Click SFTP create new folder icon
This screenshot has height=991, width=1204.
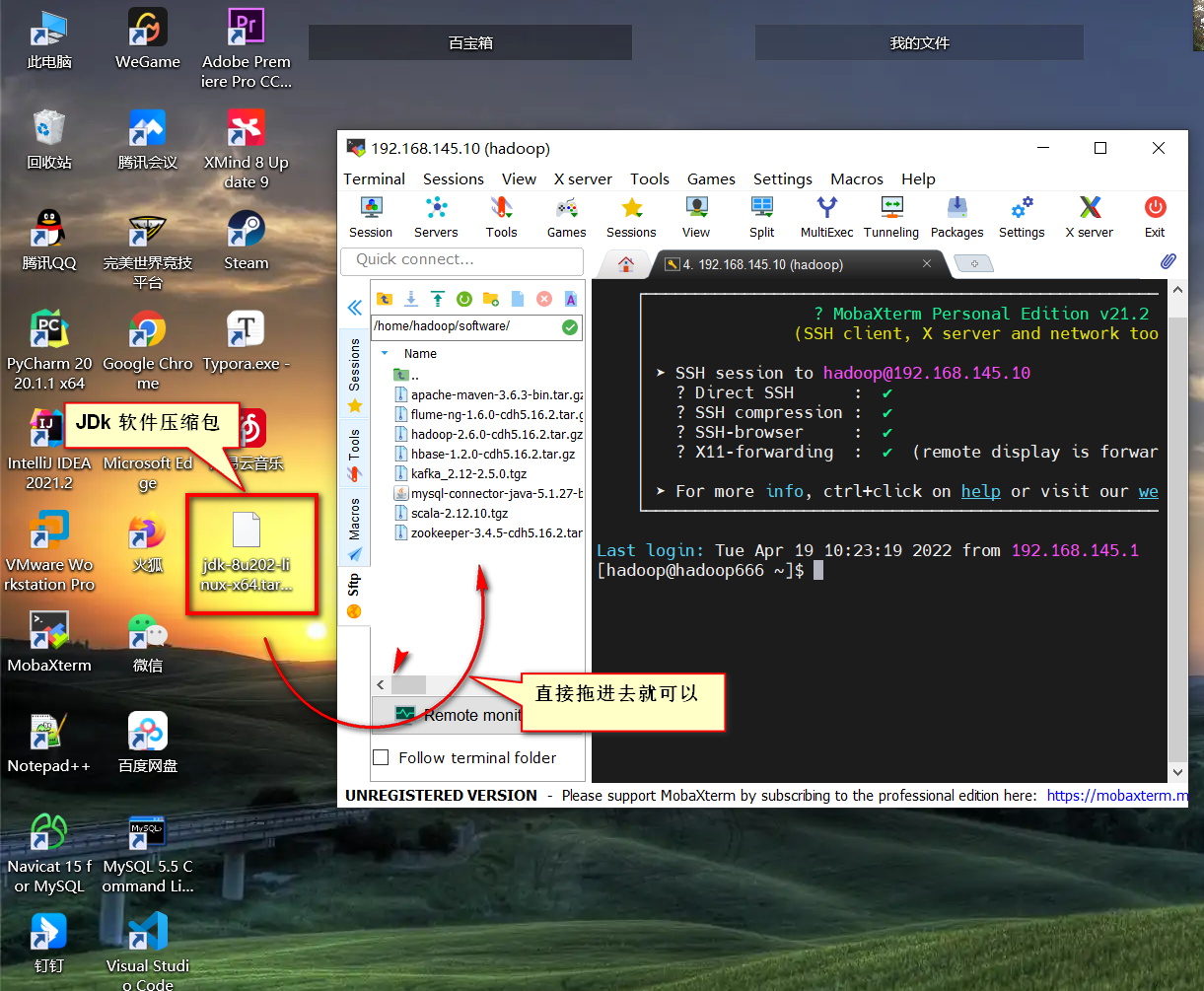pos(490,299)
